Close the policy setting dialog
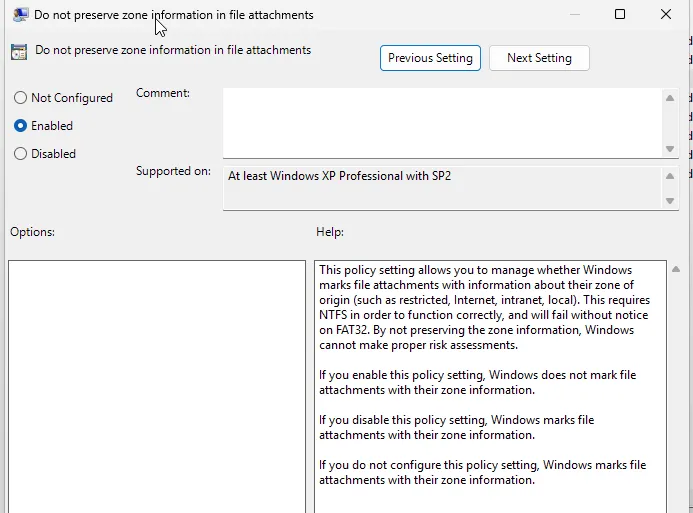 coord(666,15)
